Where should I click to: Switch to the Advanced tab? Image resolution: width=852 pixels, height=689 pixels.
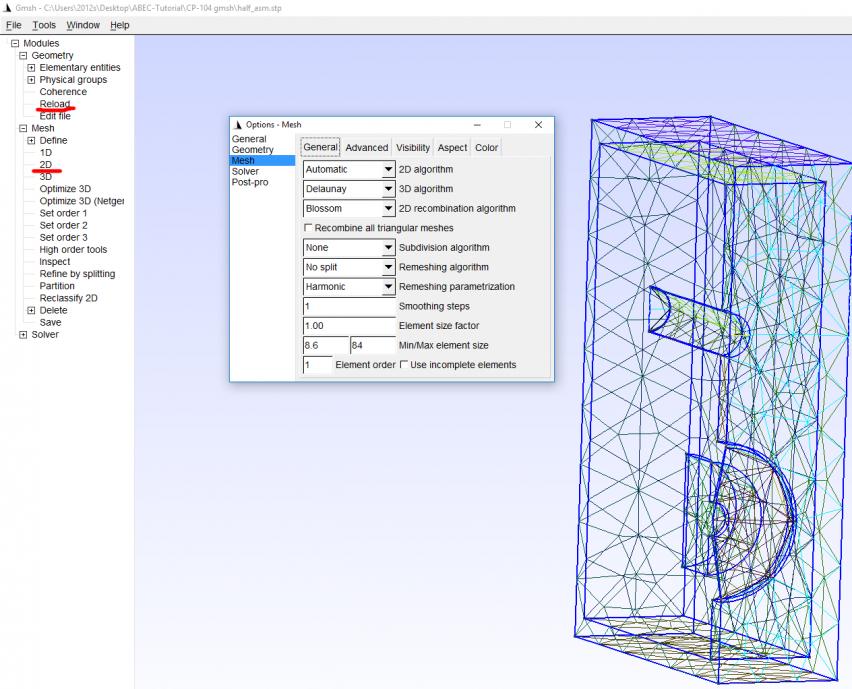(366, 148)
